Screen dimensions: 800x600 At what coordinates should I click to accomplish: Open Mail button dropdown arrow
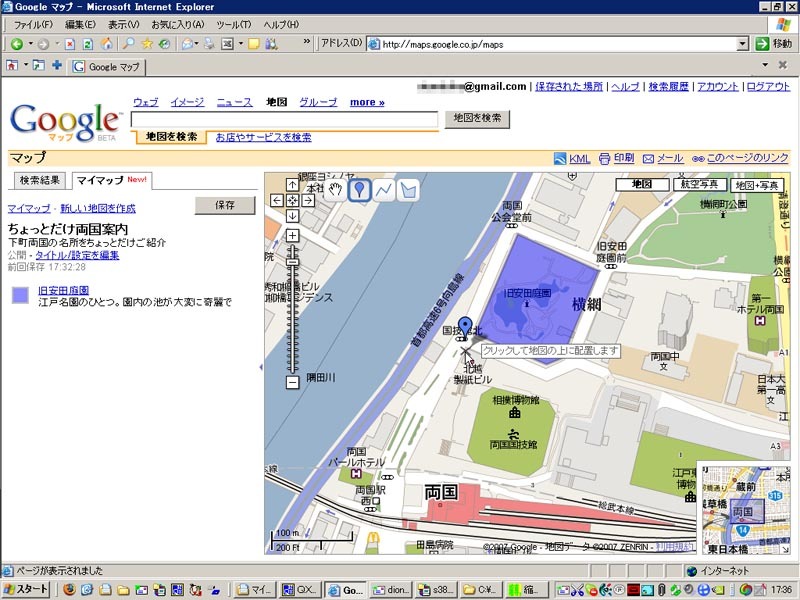(x=197, y=44)
